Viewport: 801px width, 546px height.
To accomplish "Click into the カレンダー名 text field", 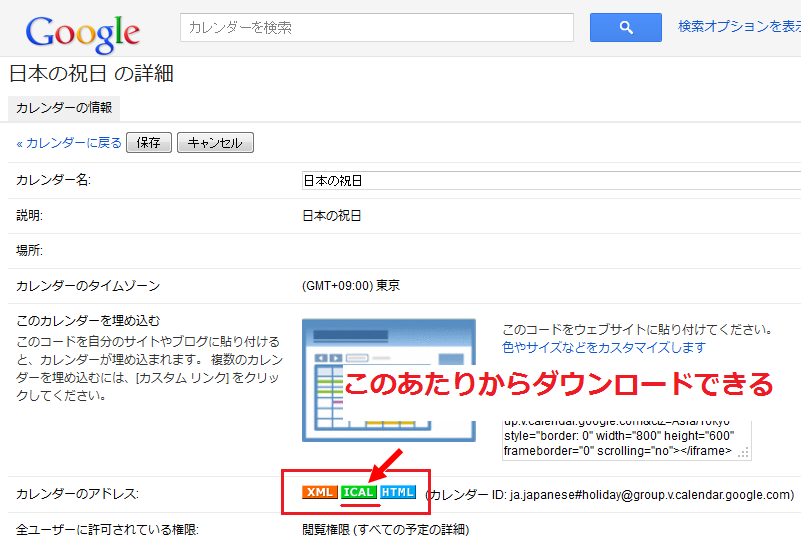I will (x=551, y=181).
